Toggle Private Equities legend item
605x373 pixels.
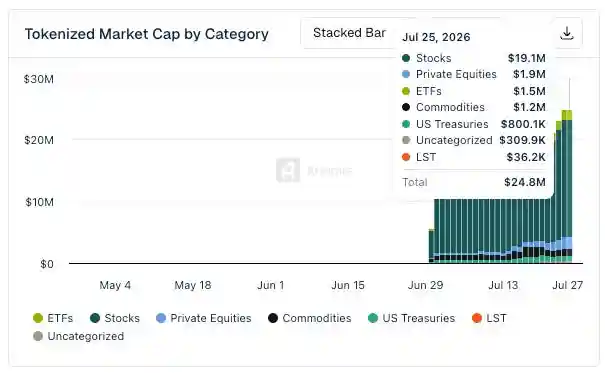pos(204,318)
